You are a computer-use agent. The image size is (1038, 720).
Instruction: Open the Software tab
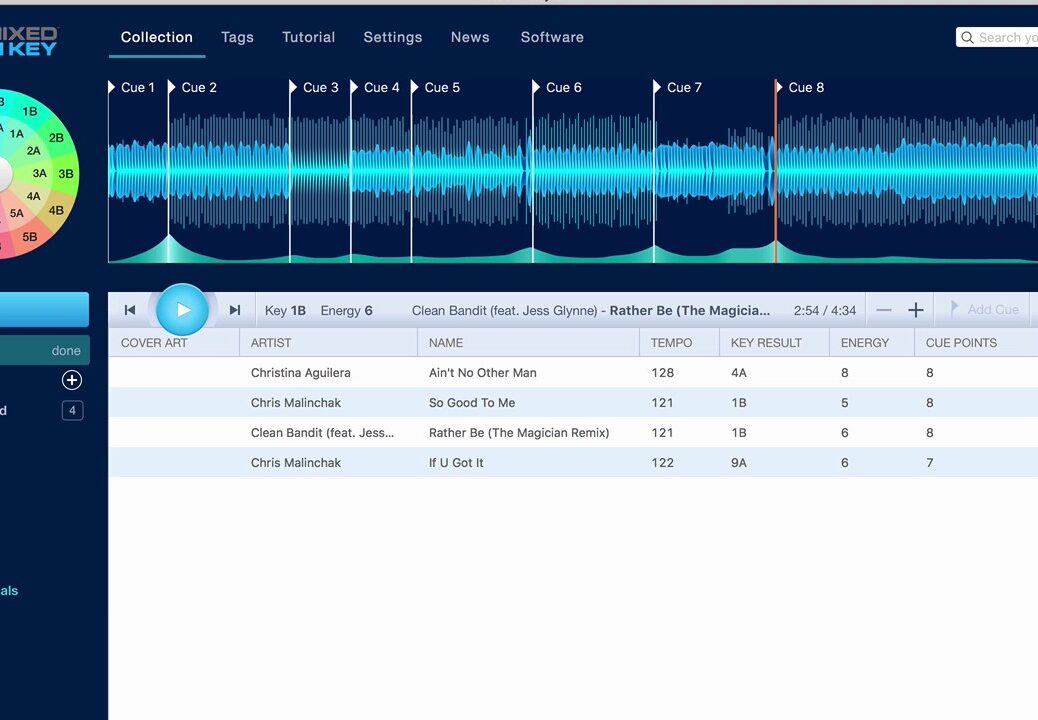552,37
